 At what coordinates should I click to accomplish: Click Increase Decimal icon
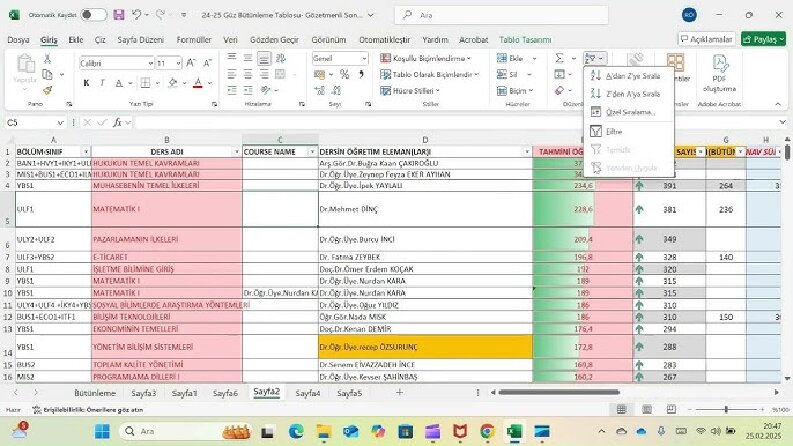[320, 91]
